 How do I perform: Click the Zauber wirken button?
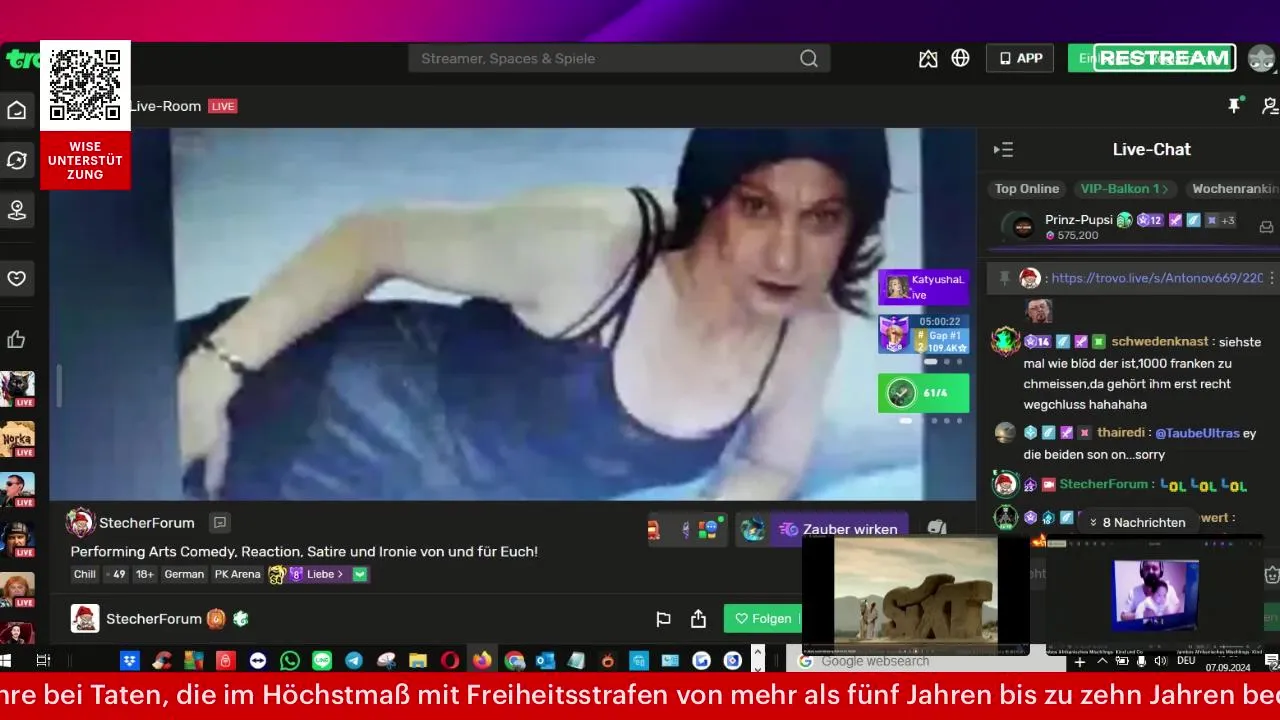point(839,529)
